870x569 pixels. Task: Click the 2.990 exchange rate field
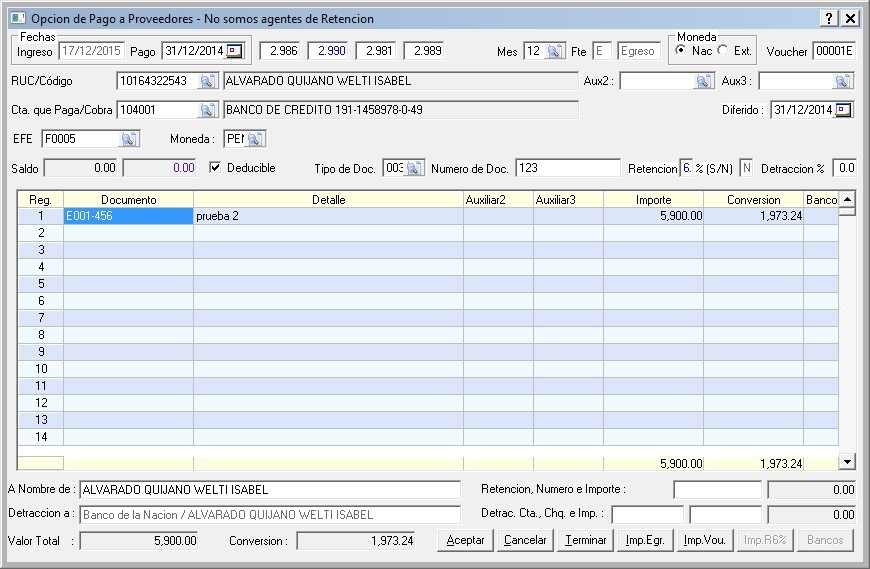pyautogui.click(x=328, y=51)
